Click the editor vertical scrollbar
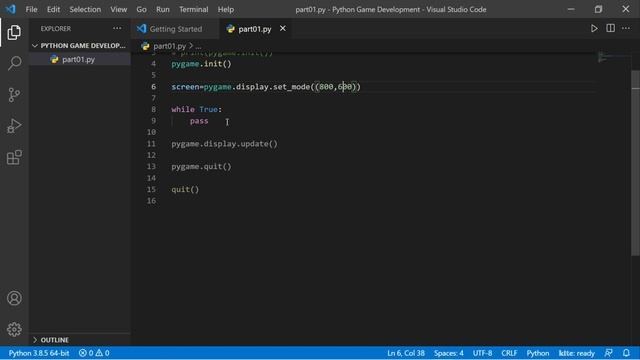This screenshot has height=360, width=640. [635, 163]
